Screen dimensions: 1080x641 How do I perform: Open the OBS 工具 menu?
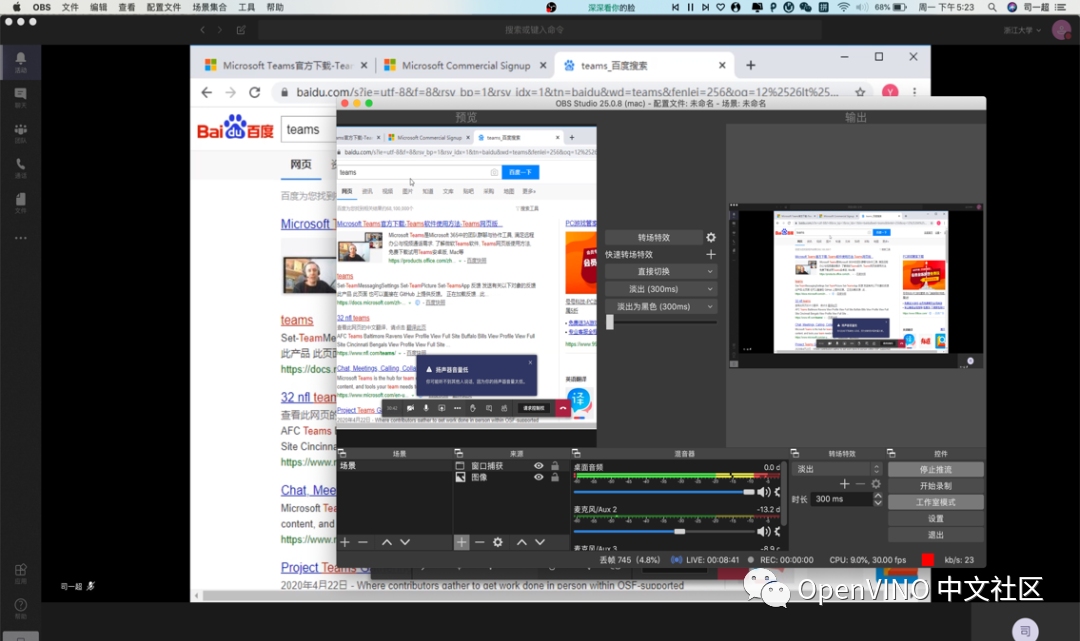tap(247, 7)
